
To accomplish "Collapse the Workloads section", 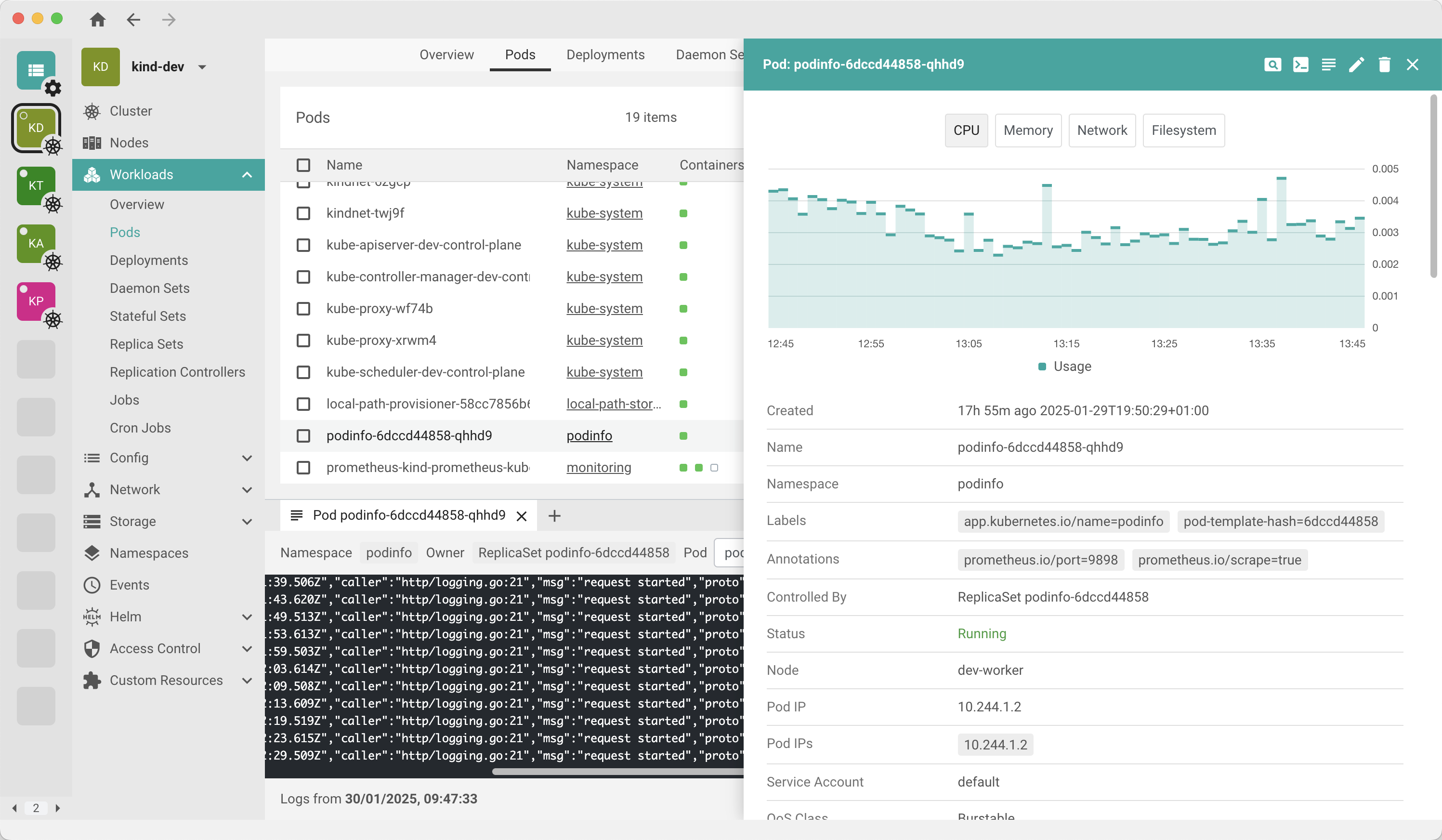I will (x=247, y=174).
